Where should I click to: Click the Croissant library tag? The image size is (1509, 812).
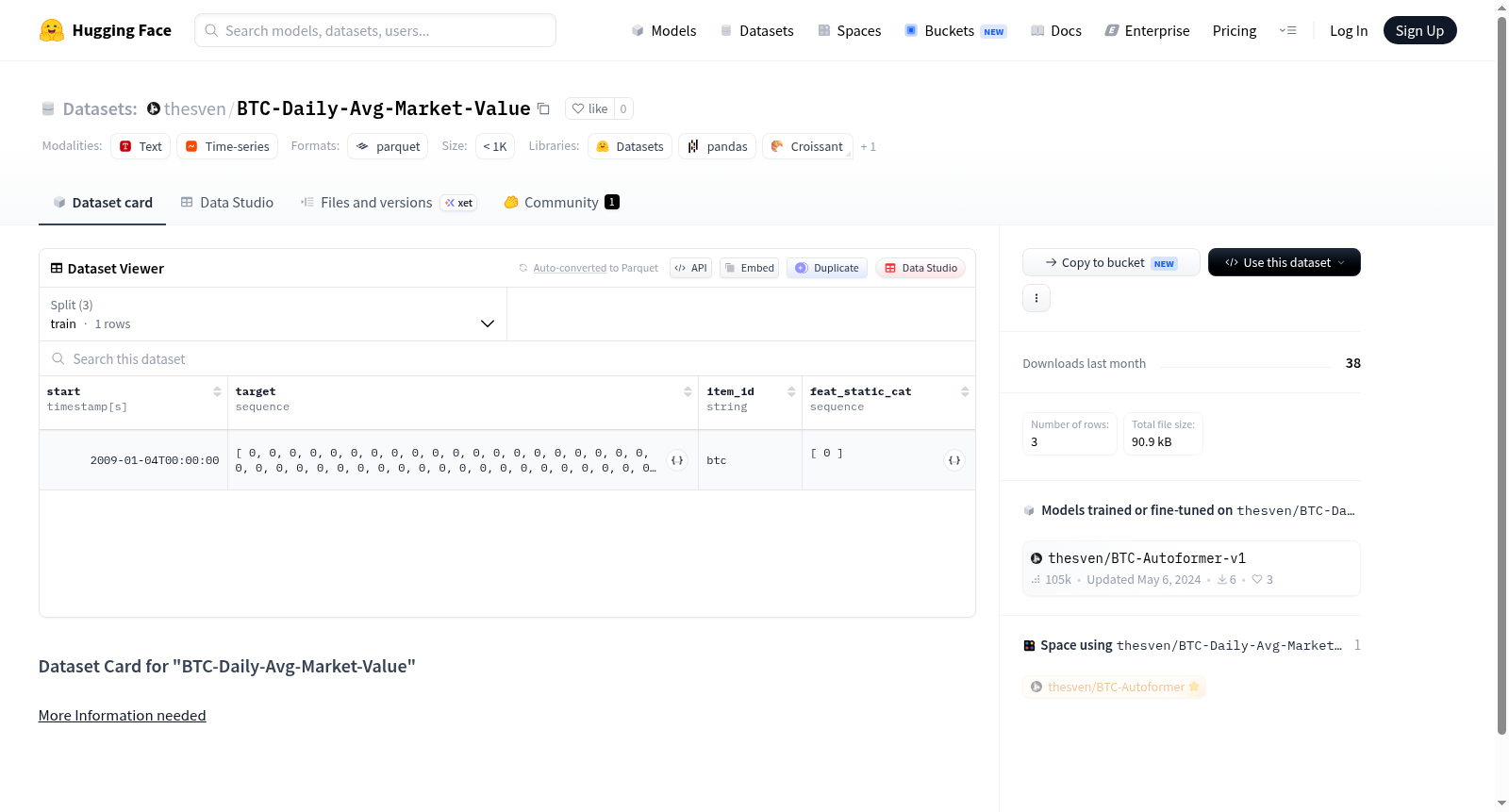pyautogui.click(x=807, y=146)
